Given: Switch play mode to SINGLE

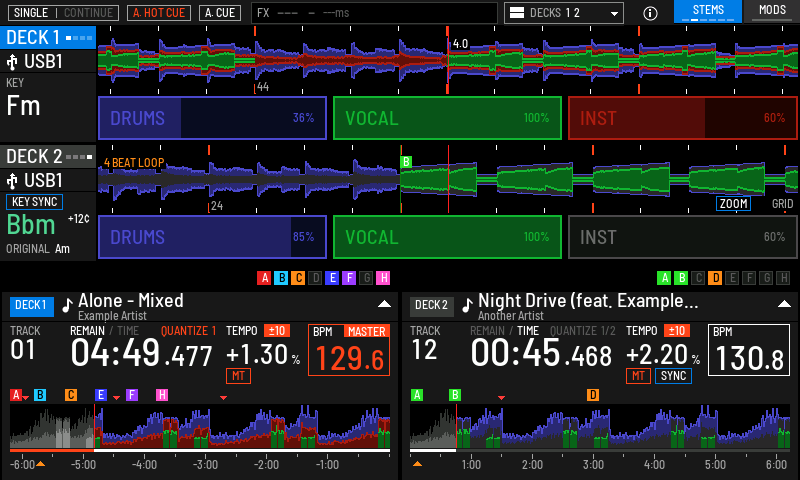Looking at the screenshot, I should [x=31, y=13].
